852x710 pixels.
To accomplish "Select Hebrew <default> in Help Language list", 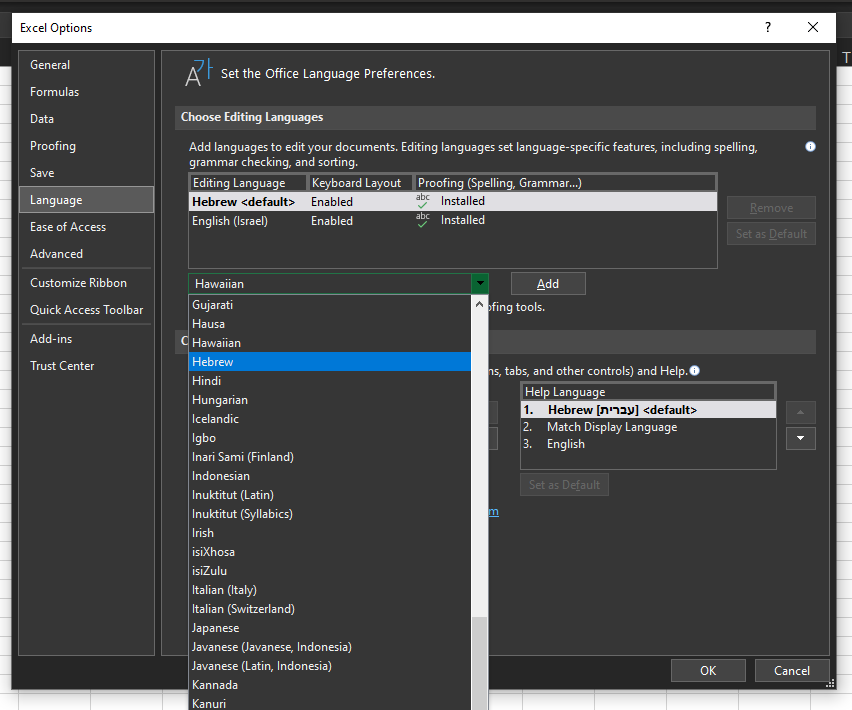I will (648, 410).
